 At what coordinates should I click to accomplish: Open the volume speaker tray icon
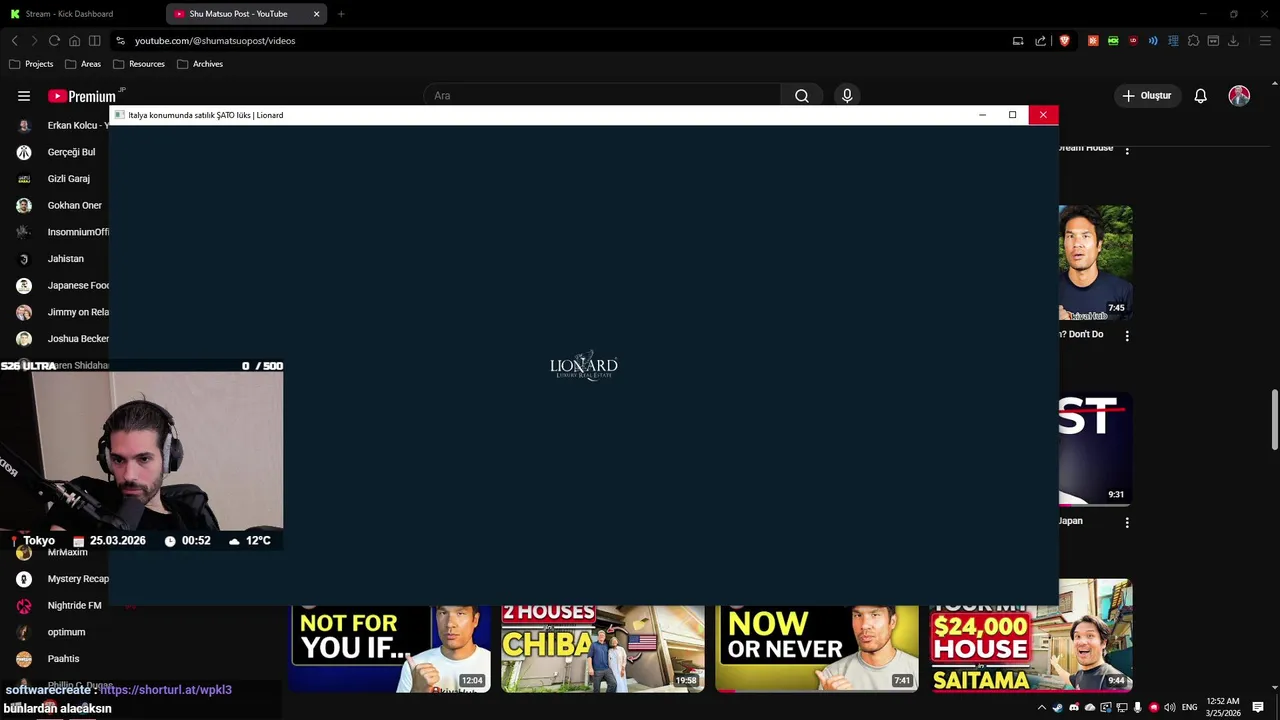[x=1170, y=708]
